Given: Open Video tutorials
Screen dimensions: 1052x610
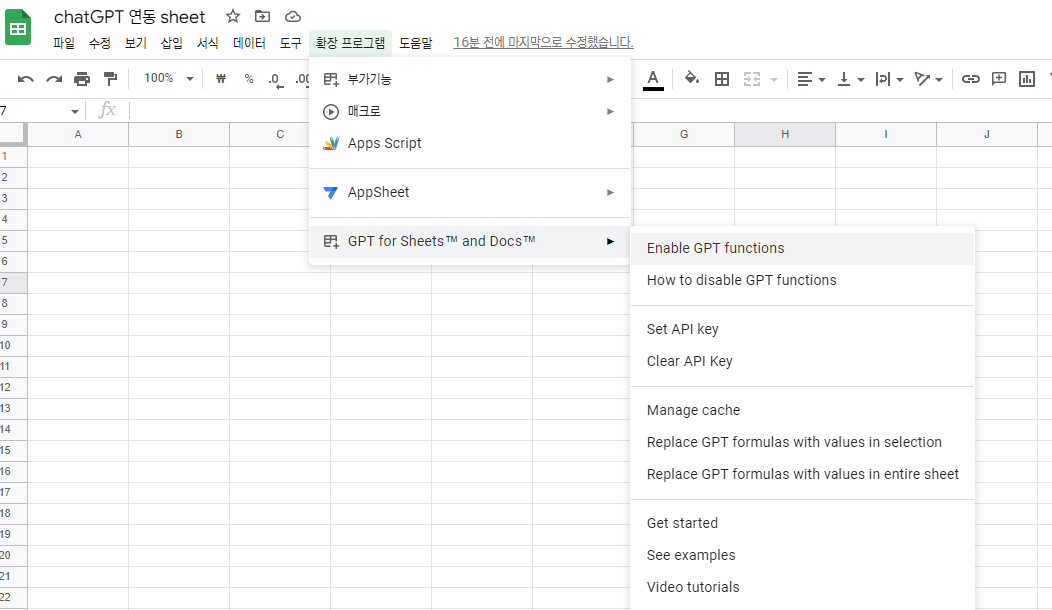Looking at the screenshot, I should pyautogui.click(x=802, y=587).
